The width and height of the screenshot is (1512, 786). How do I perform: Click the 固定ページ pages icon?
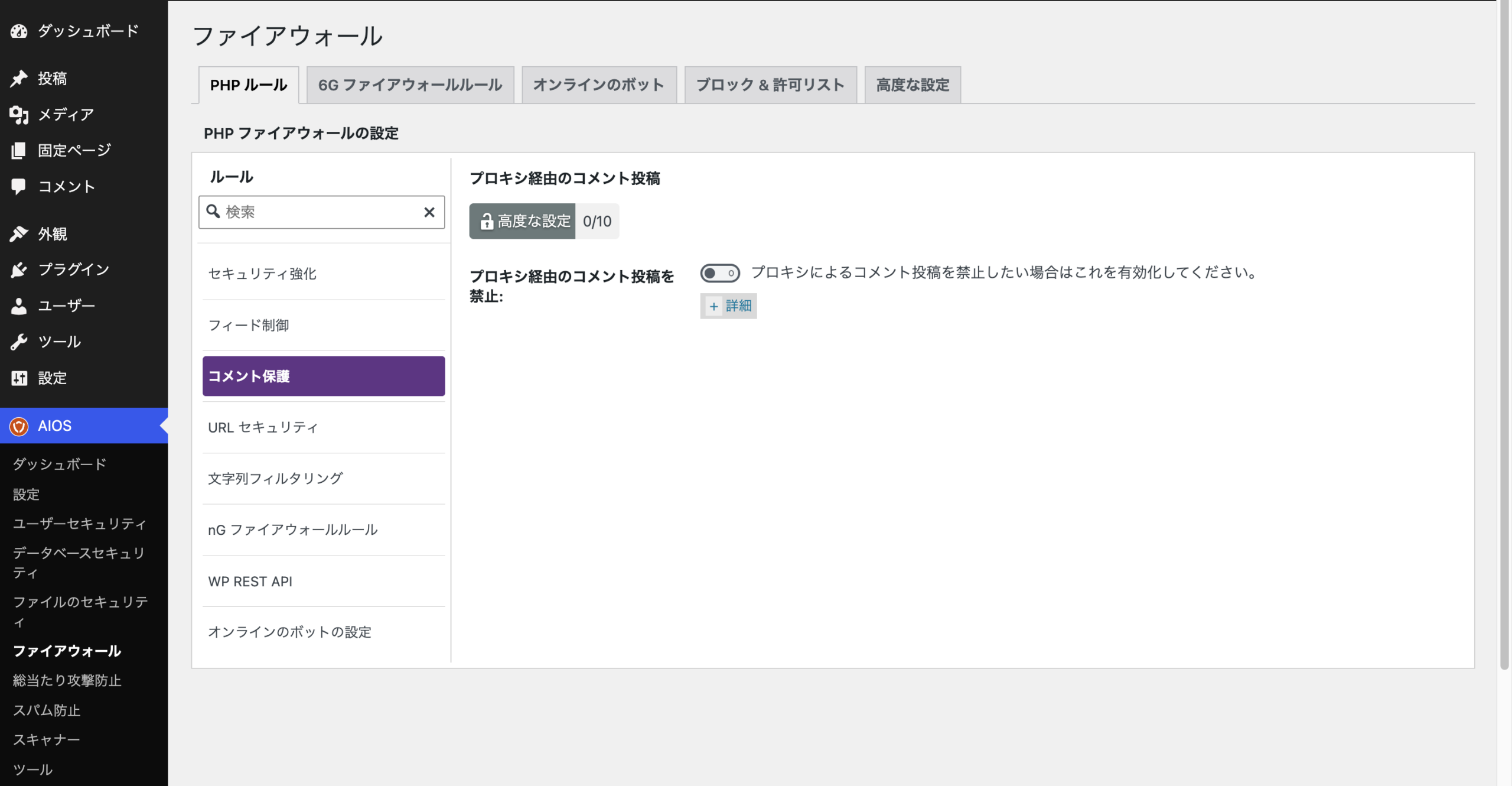[19, 150]
